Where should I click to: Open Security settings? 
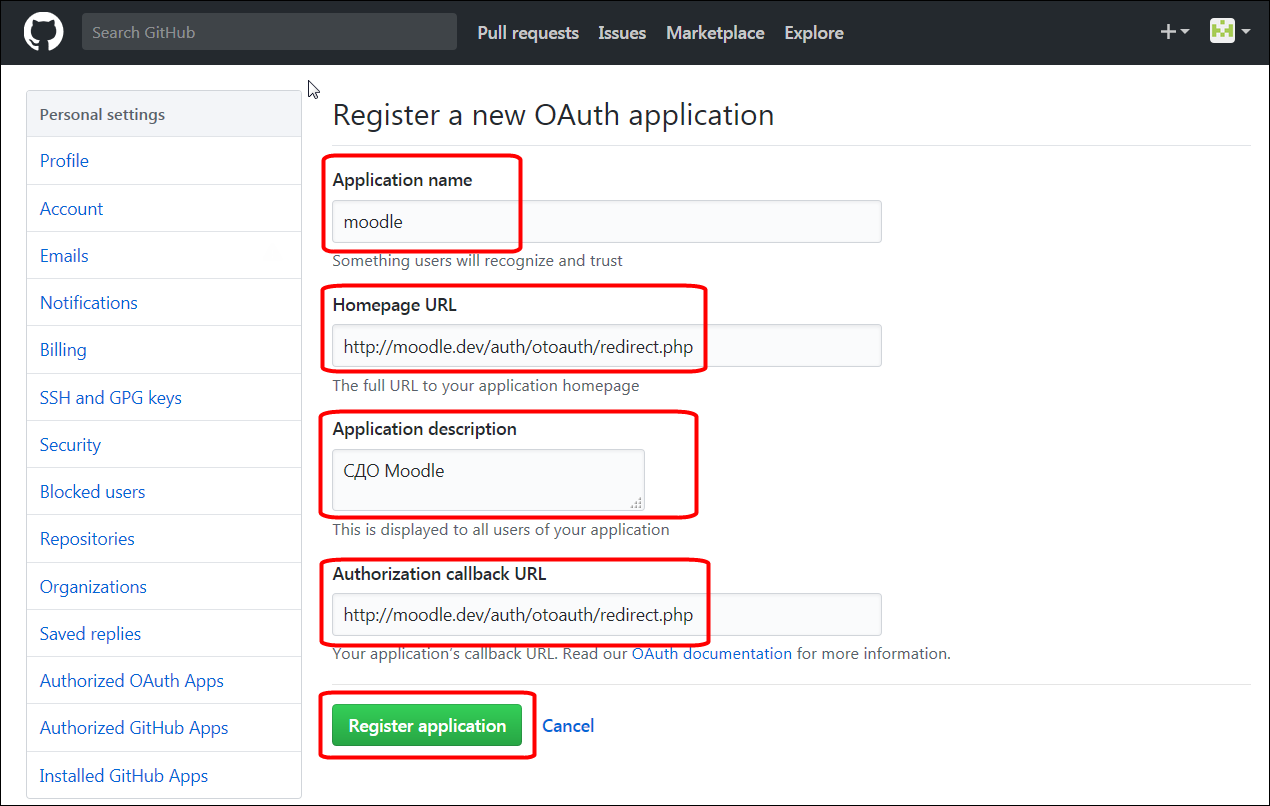click(164, 445)
